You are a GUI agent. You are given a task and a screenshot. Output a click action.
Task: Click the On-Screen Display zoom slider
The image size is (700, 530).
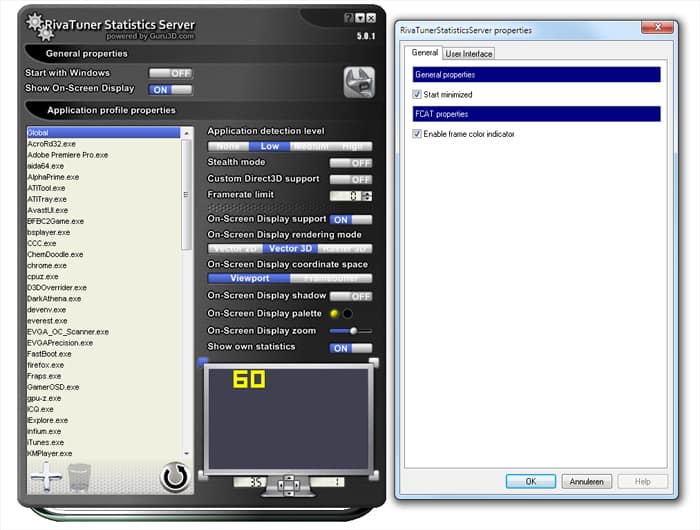point(352,330)
